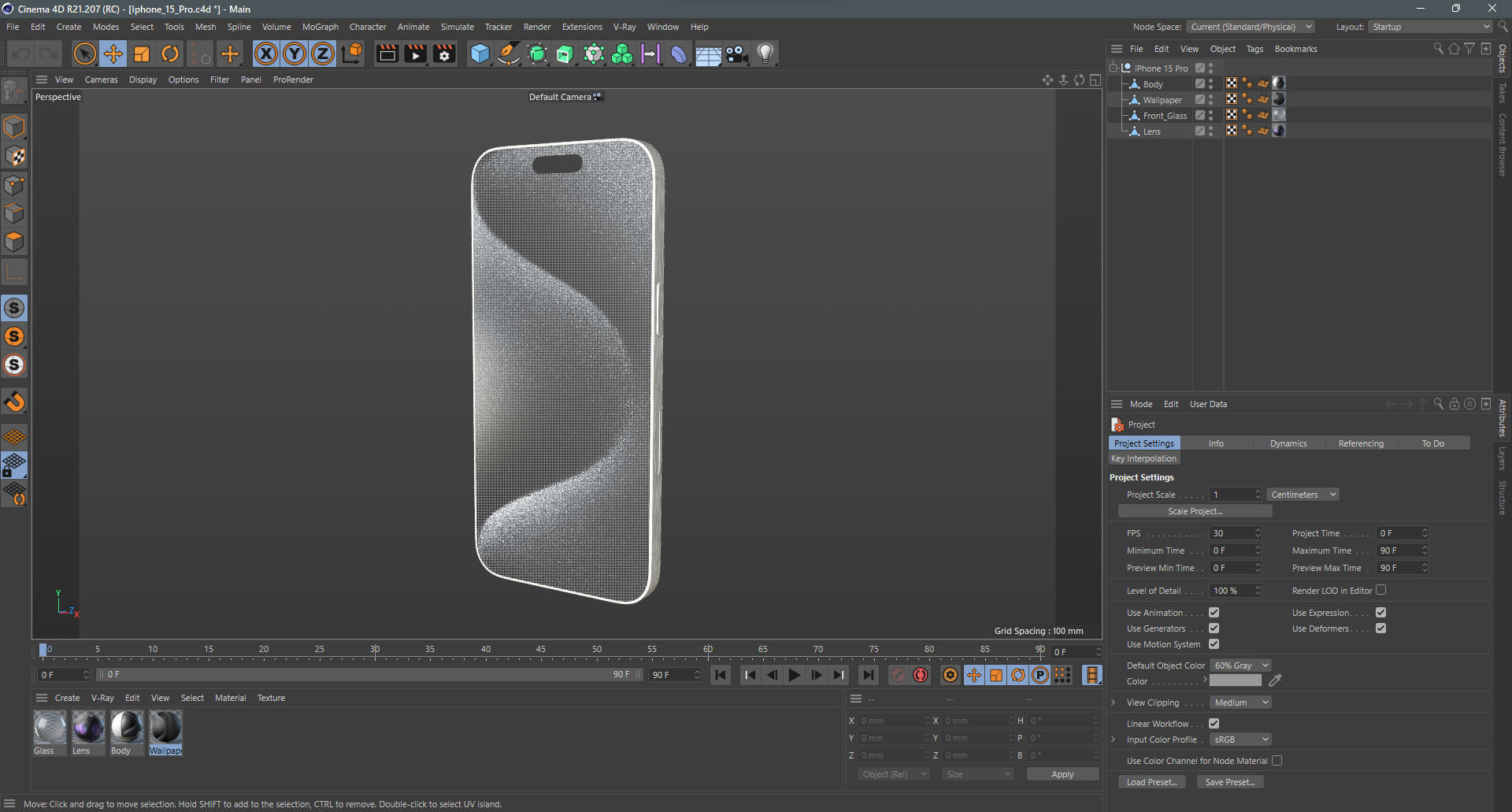Activate the Scale tool in top toolbar
Screen dimensions: 1512x812
click(x=142, y=54)
